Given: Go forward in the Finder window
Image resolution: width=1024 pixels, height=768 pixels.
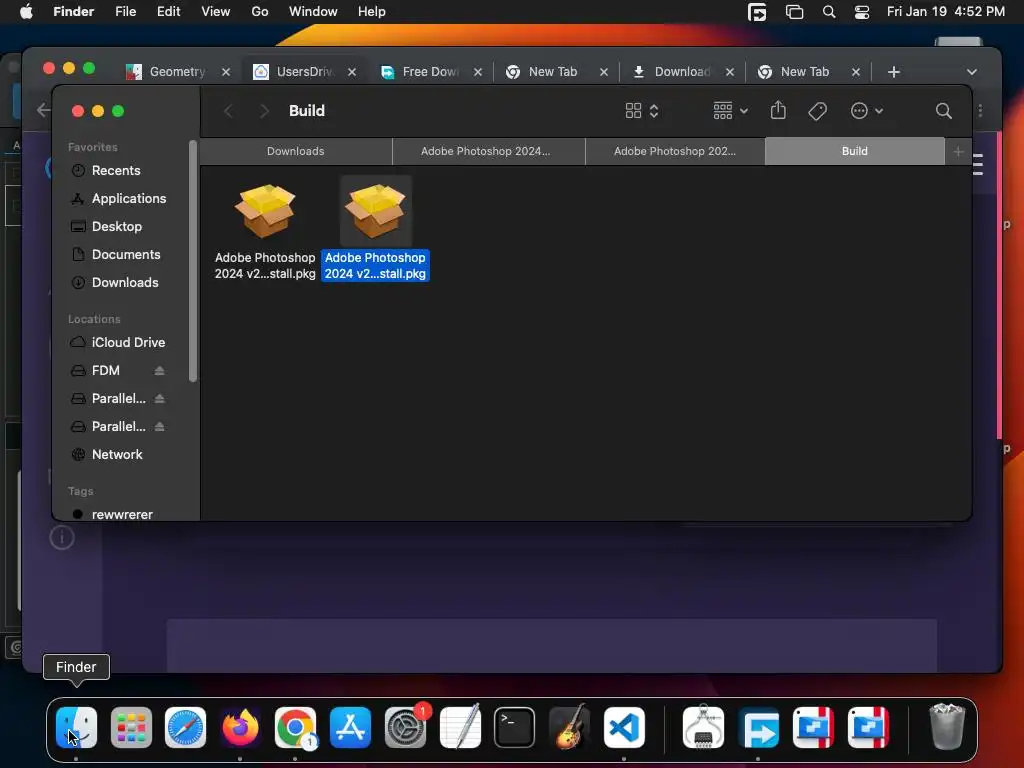Looking at the screenshot, I should (264, 111).
